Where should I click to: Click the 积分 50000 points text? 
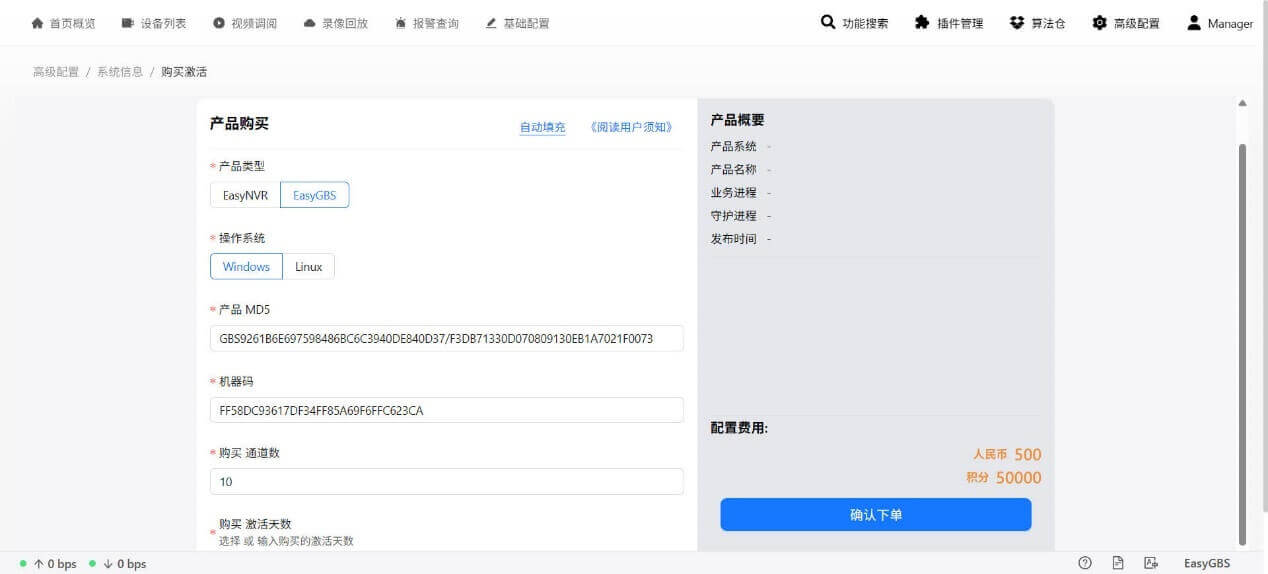coord(1004,478)
